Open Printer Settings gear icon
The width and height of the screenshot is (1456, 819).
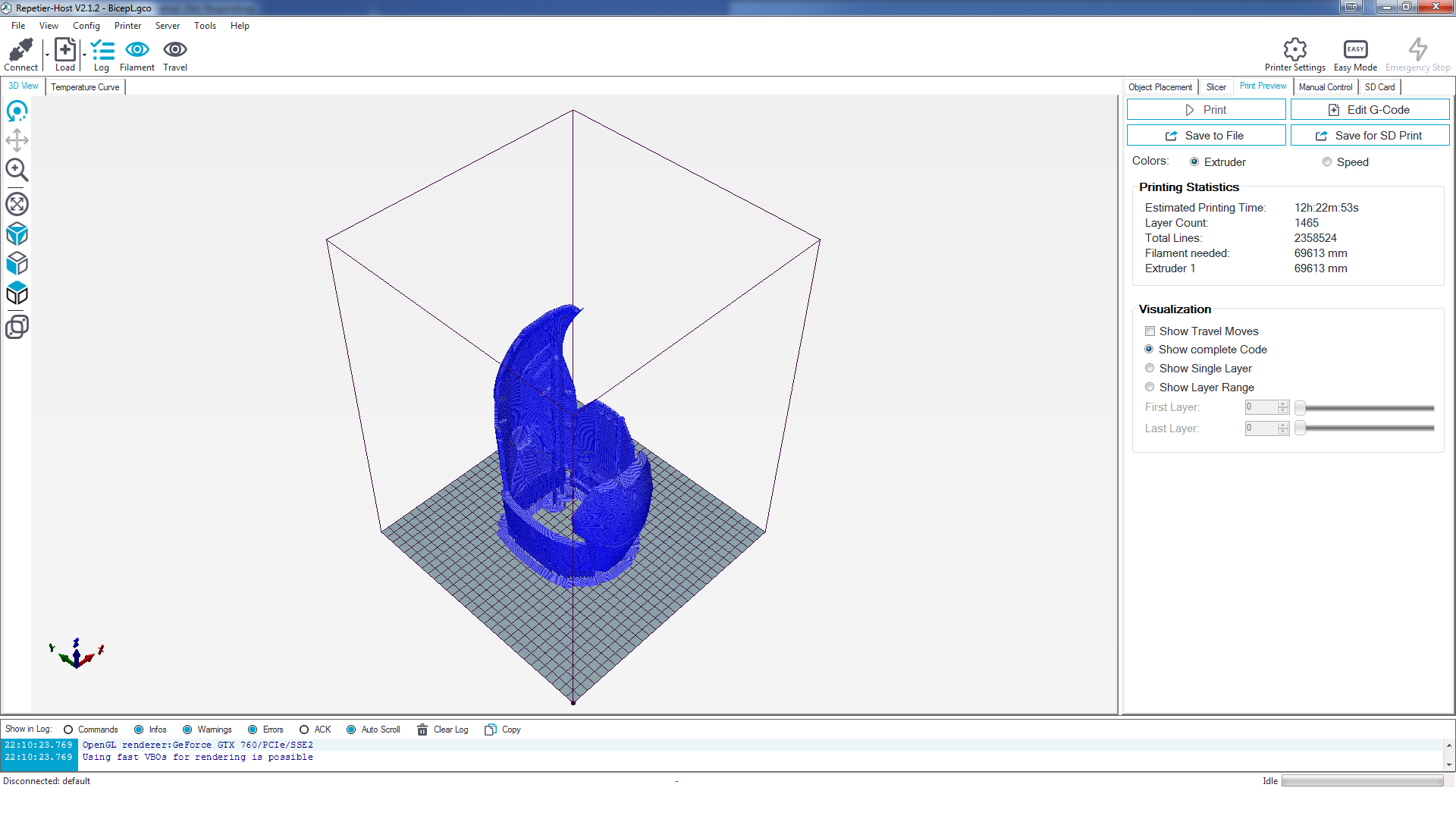(1294, 50)
